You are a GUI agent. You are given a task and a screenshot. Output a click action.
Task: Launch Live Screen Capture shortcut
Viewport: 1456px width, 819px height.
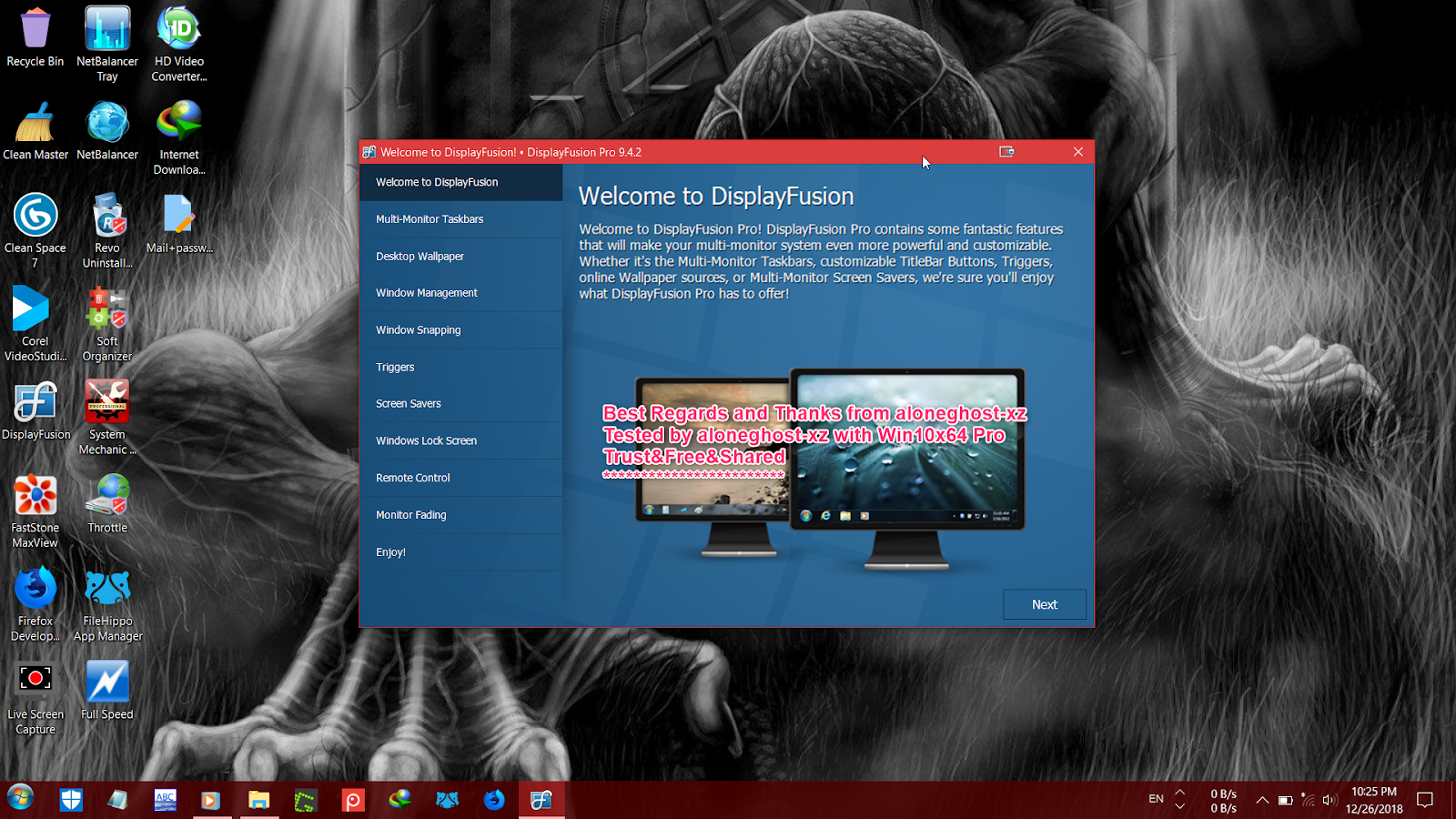point(35,697)
